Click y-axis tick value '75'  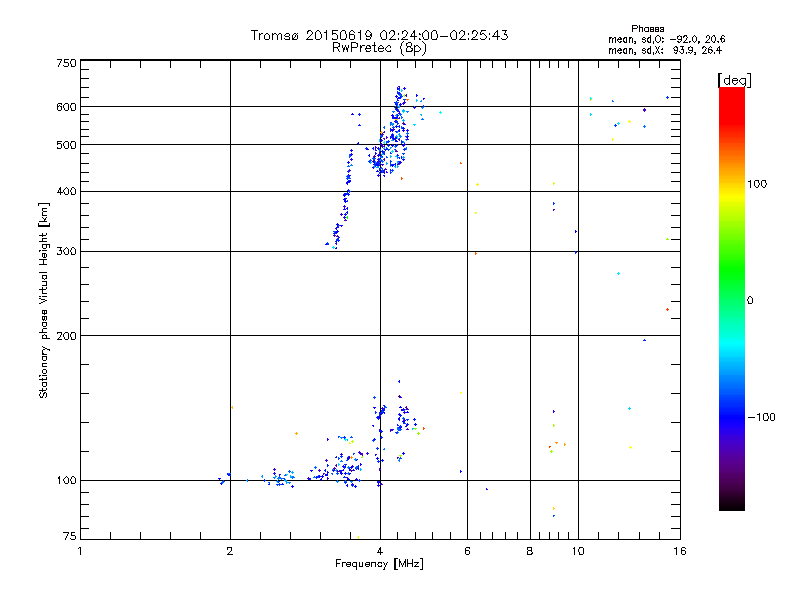click(x=70, y=536)
